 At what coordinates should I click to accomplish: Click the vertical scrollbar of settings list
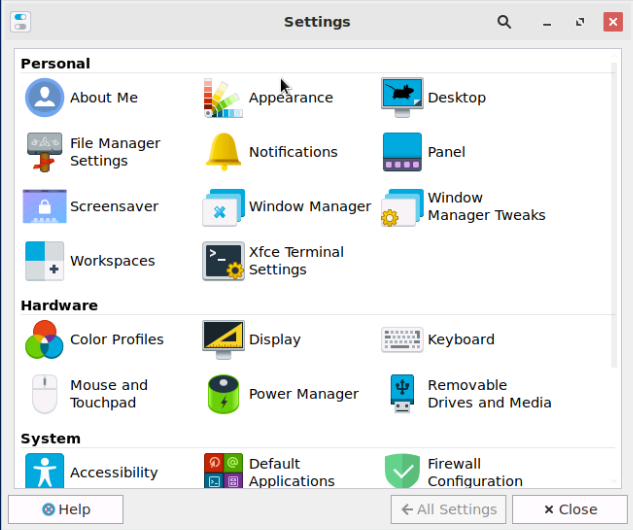click(x=614, y=215)
